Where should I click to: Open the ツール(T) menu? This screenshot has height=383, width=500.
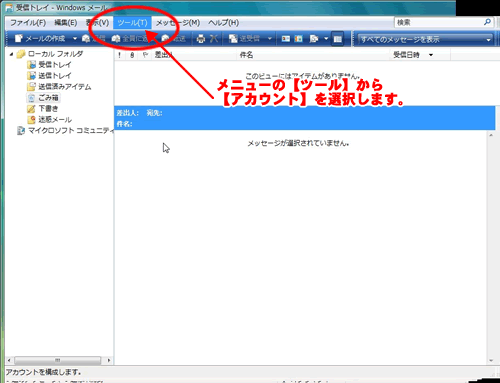coord(132,23)
